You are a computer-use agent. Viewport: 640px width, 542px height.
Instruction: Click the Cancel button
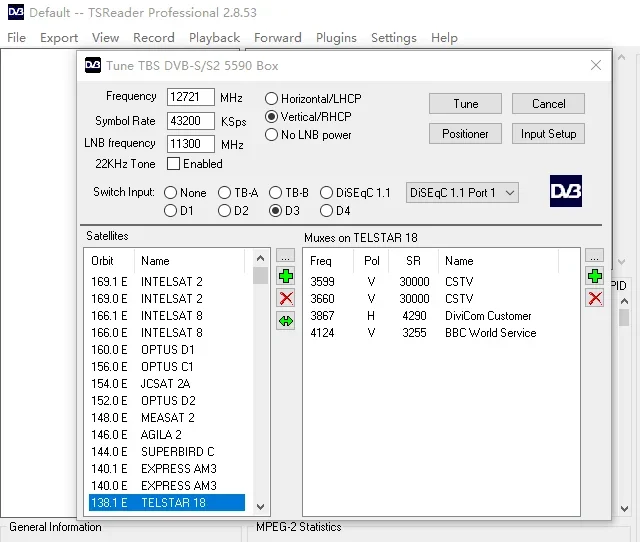point(548,104)
